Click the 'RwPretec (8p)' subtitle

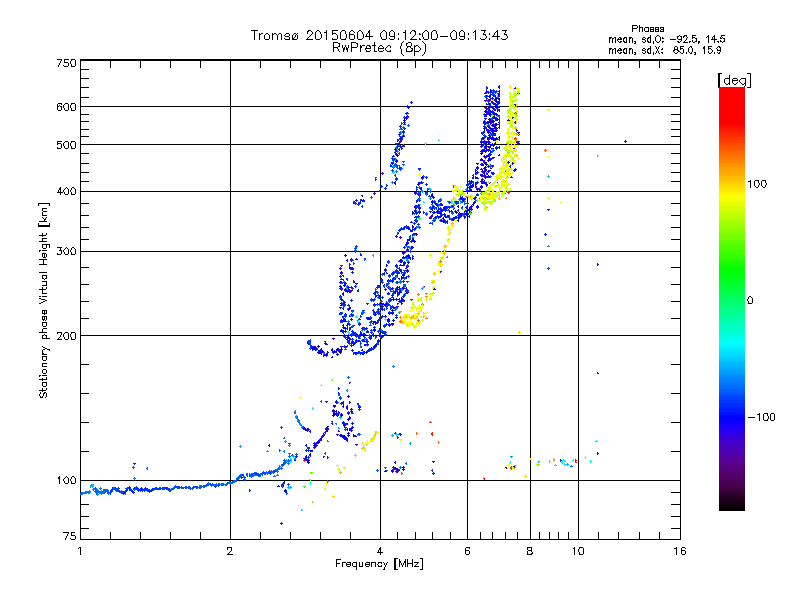point(379,48)
